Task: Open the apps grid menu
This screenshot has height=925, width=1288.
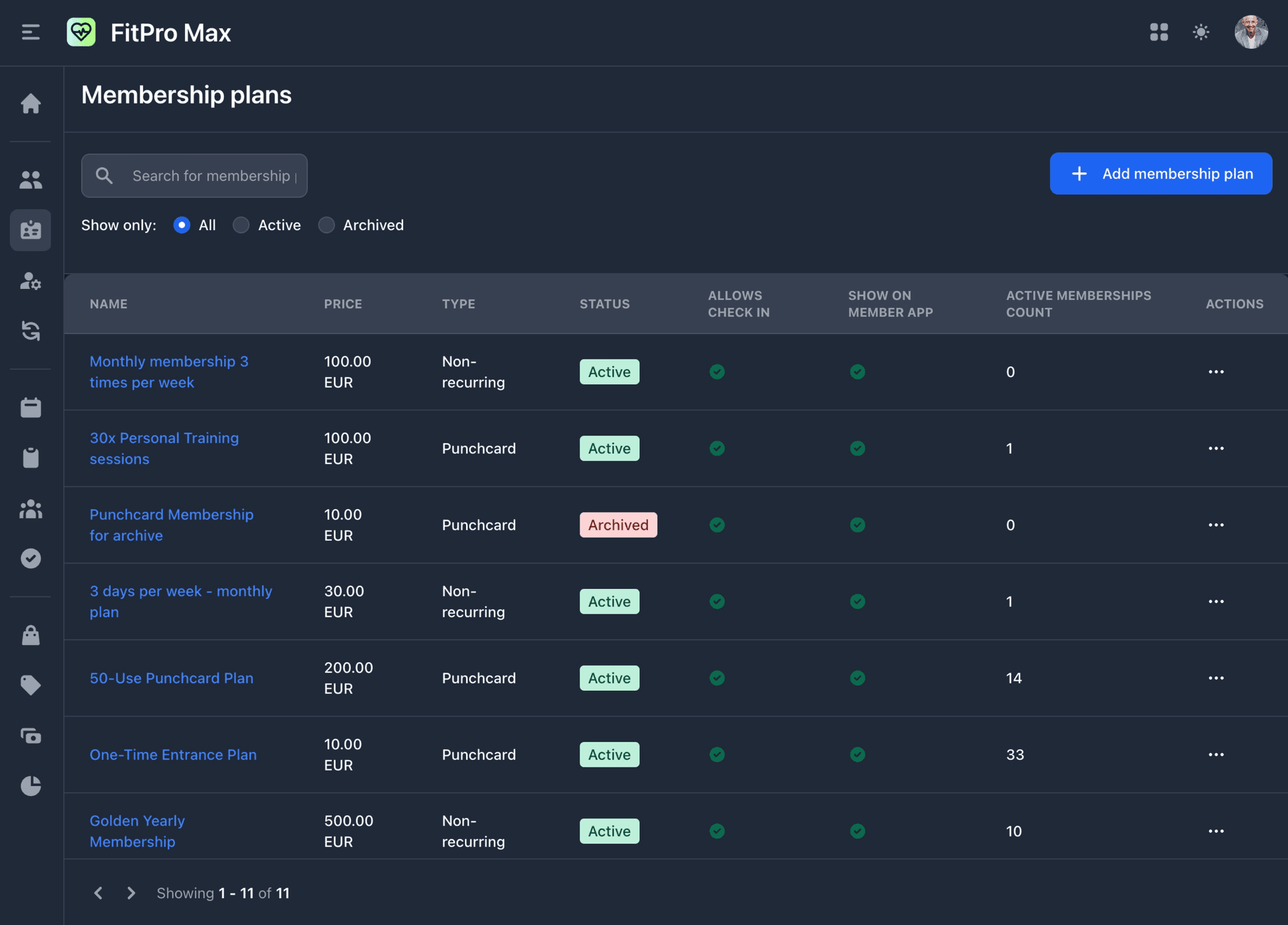Action: tap(1159, 32)
